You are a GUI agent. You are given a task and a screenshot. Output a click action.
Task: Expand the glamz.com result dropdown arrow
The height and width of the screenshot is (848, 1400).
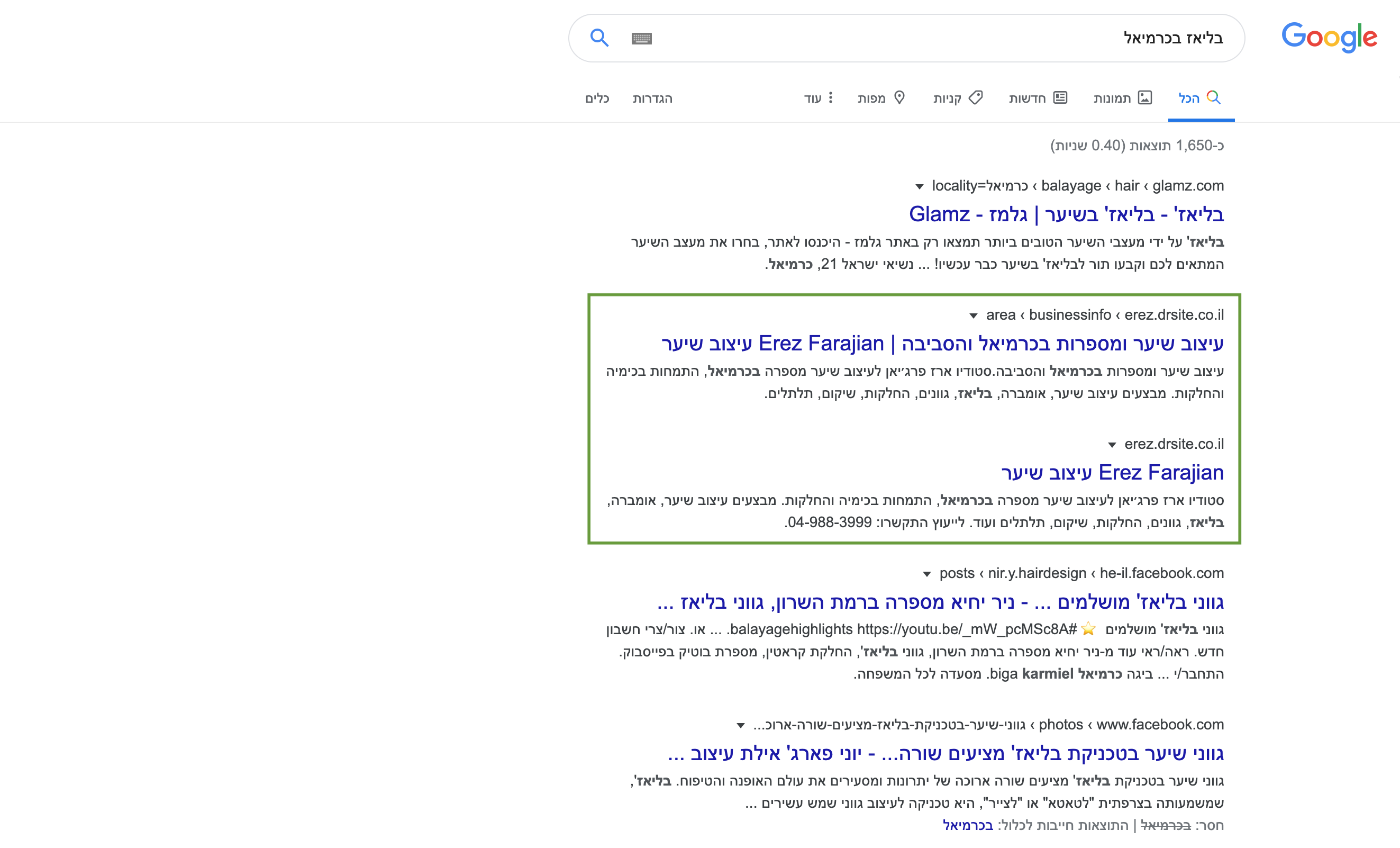pos(920,186)
